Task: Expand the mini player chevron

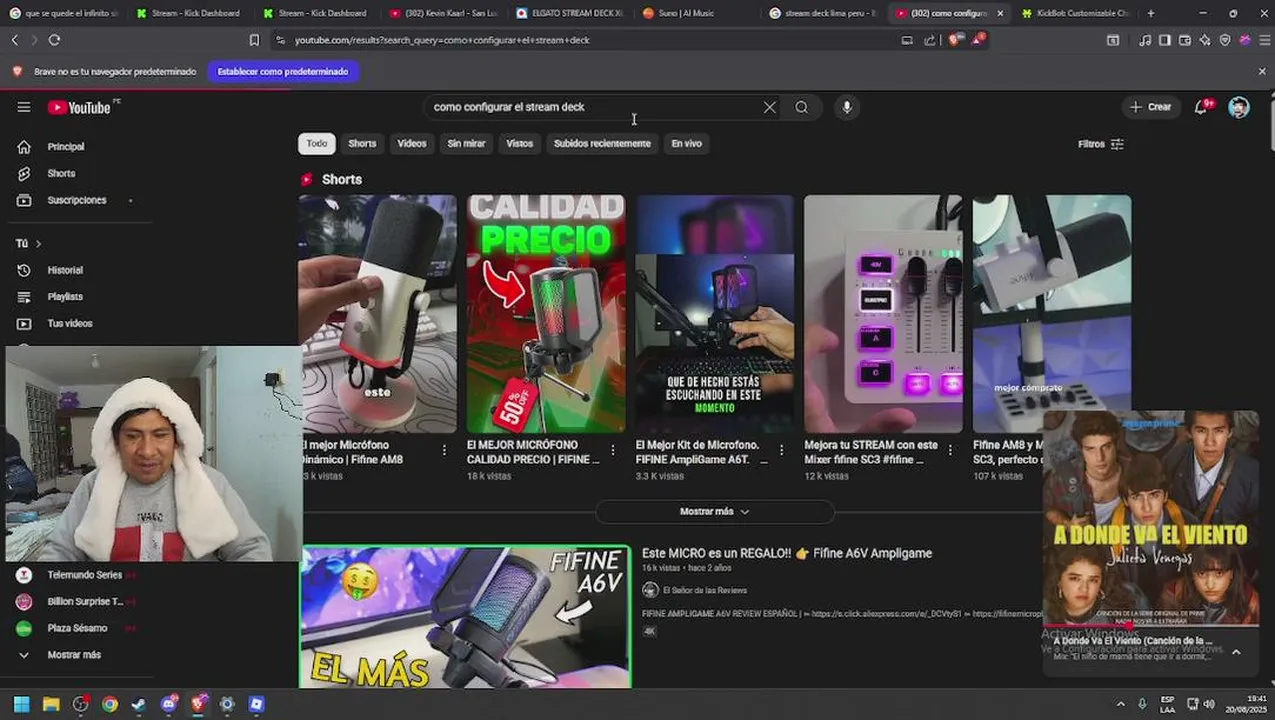Action: [1236, 652]
